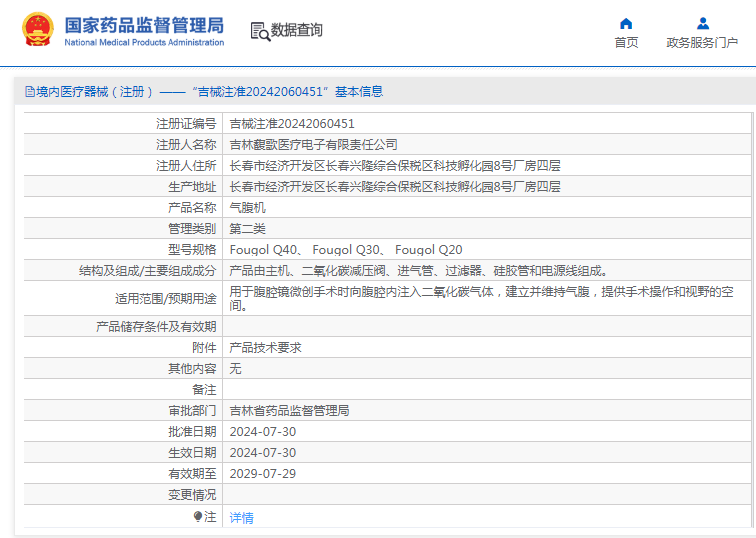Screen dimensions: 756x538
Task: Click the 数据查询 search document icon
Action: pos(260,31)
